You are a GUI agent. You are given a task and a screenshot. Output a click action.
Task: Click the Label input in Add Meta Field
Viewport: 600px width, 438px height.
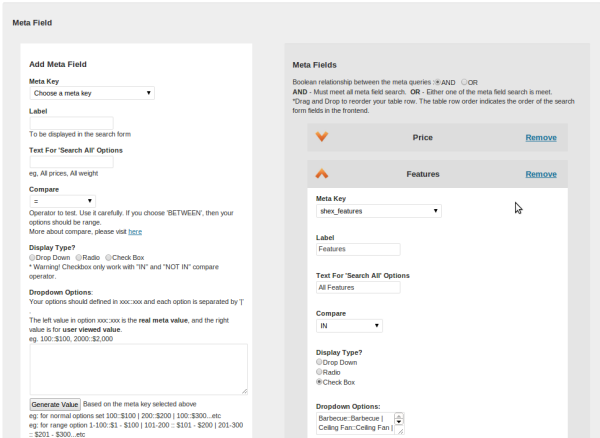[x=71, y=122]
